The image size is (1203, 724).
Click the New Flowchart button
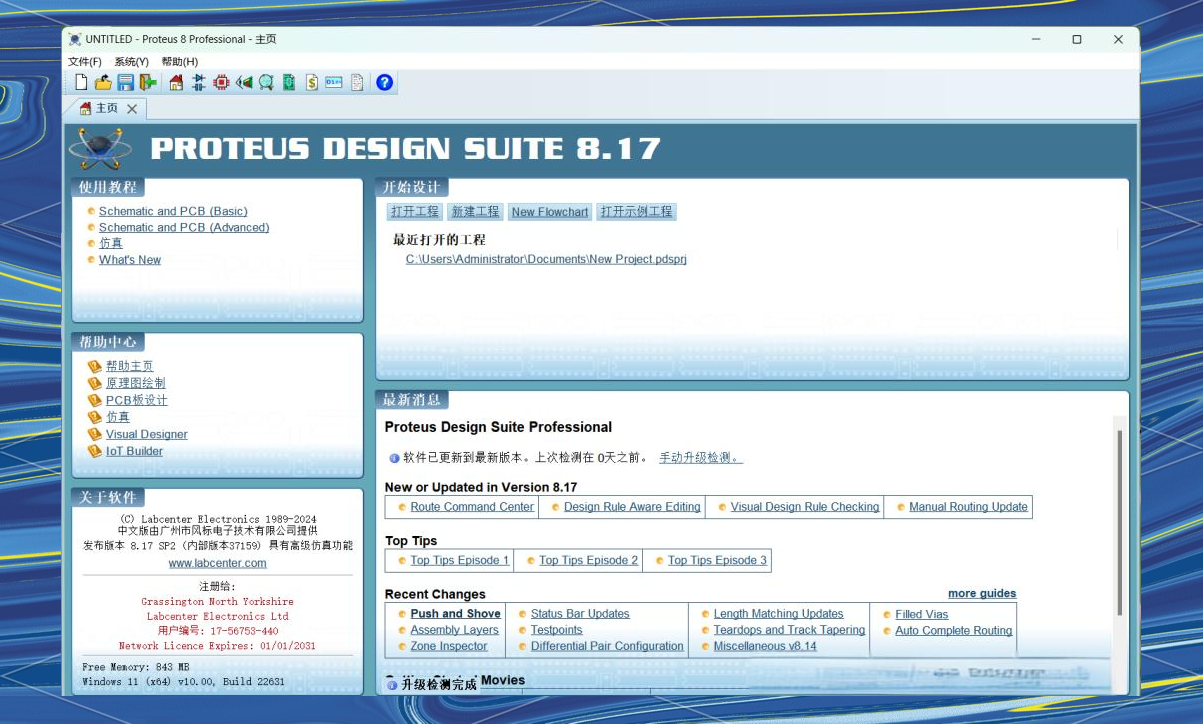pos(549,211)
